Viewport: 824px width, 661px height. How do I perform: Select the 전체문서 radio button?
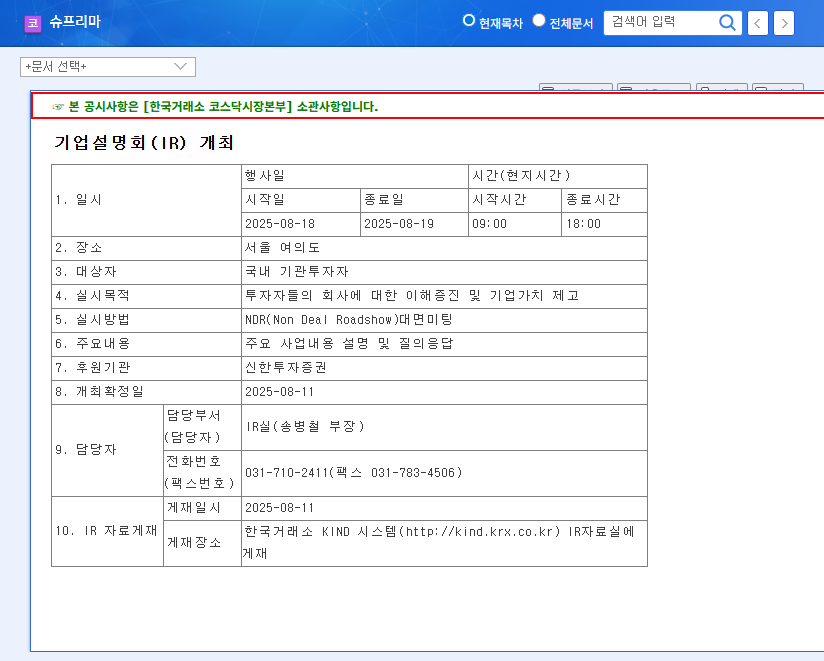point(538,19)
